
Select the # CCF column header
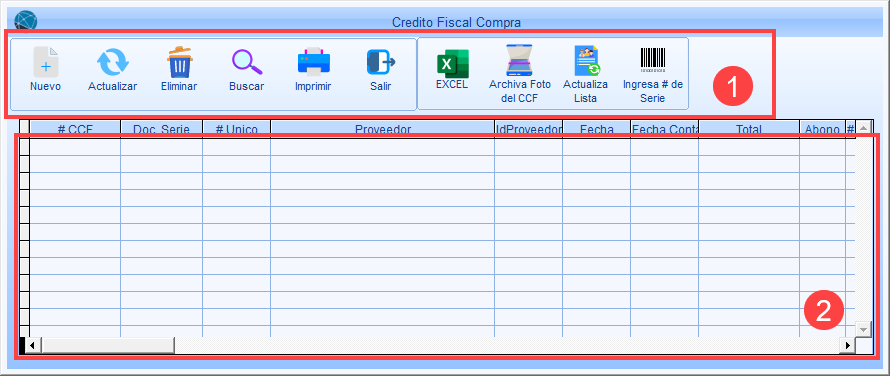pos(75,129)
